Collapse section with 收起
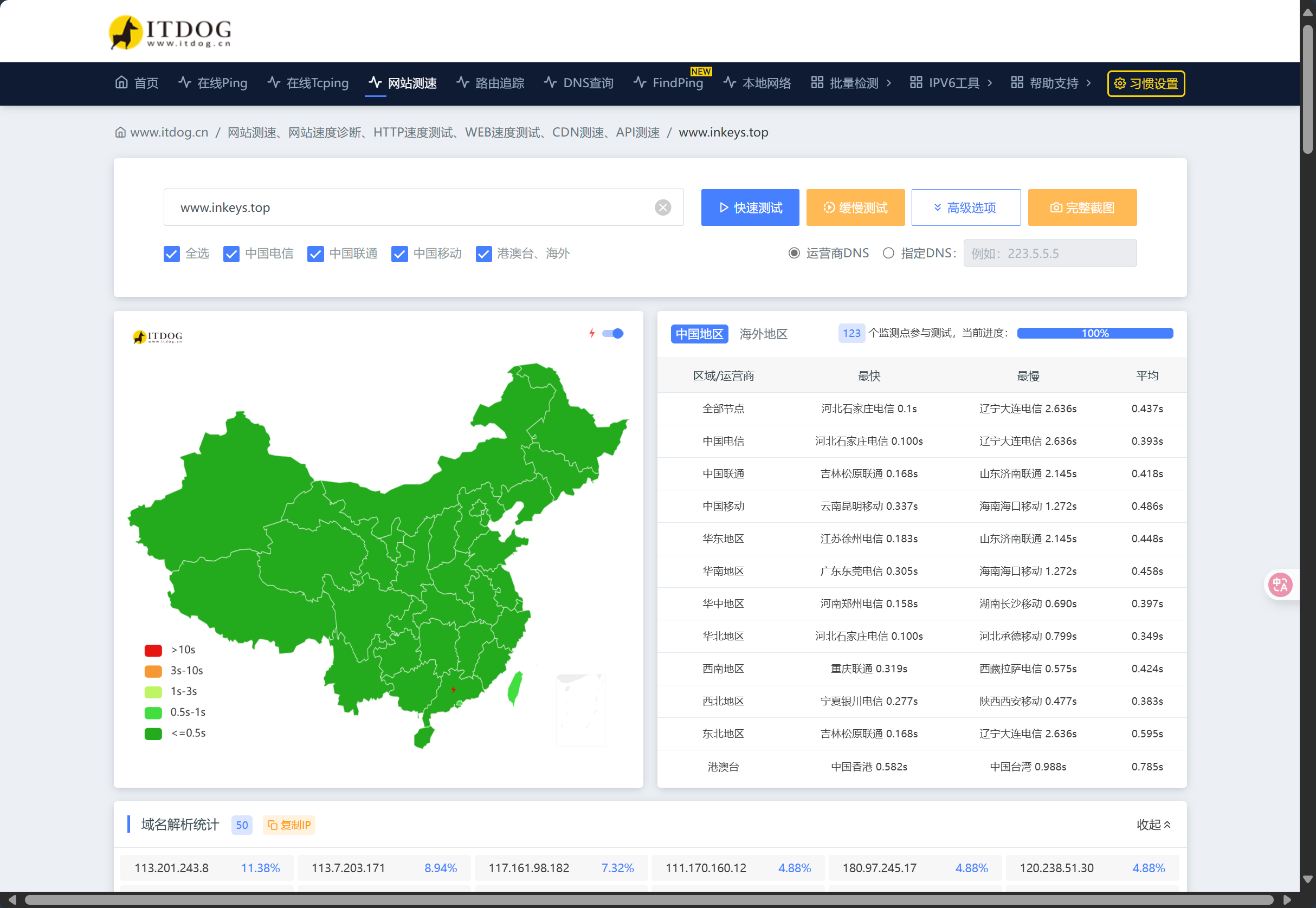The image size is (1316, 908). (1153, 825)
